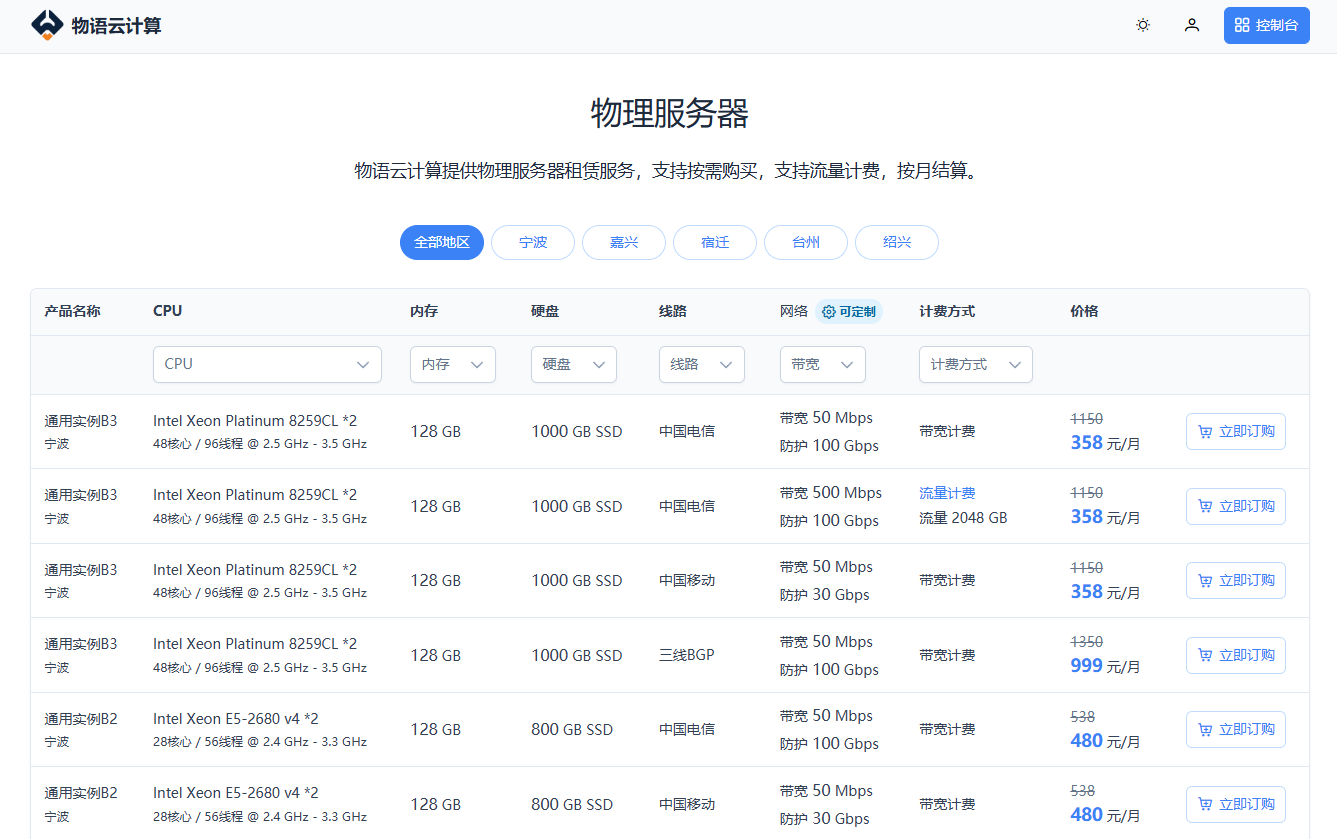Click the 三线BGP line cell
Screen dimensions: 1337x839
pyautogui.click(x=687, y=655)
